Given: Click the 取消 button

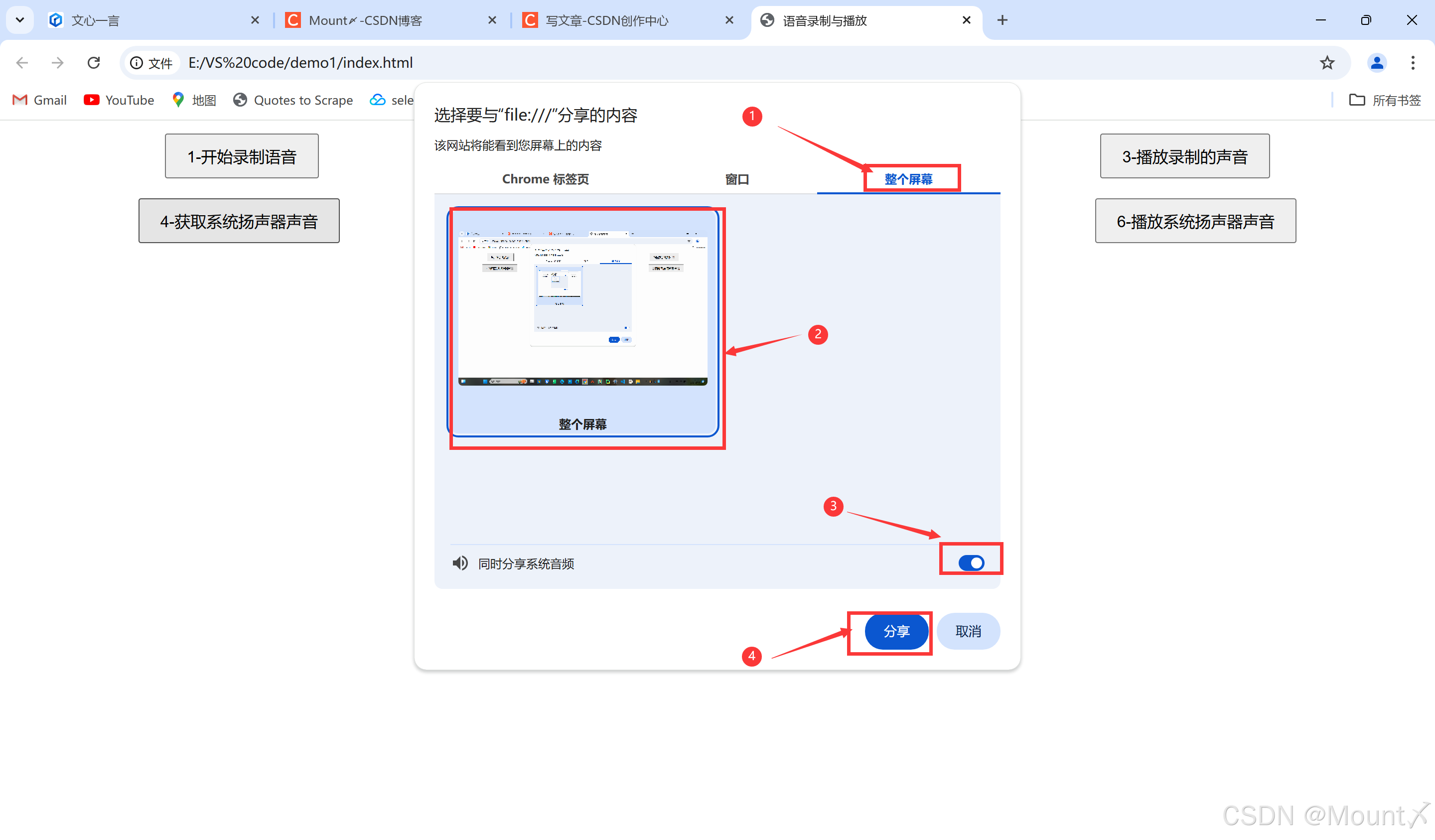Looking at the screenshot, I should (968, 631).
